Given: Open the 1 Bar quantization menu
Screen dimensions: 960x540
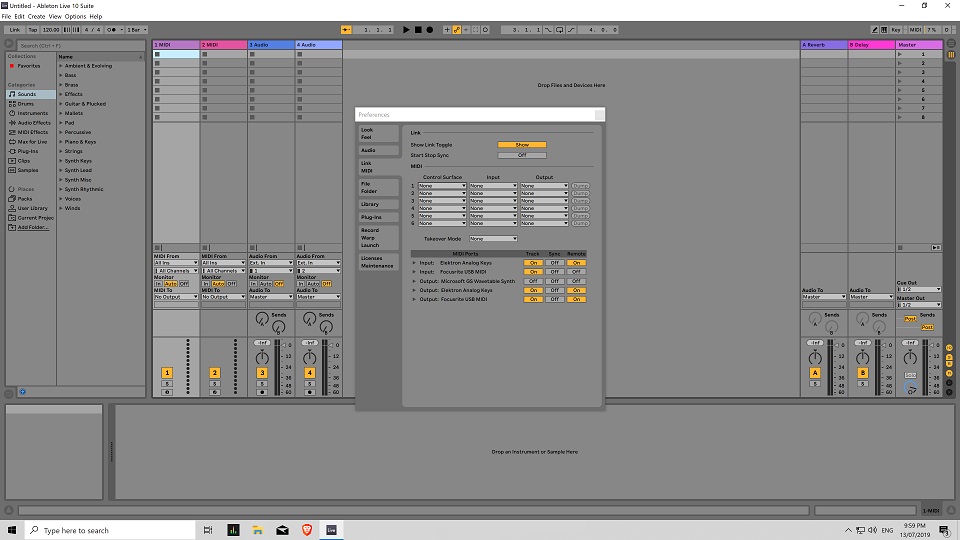Looking at the screenshot, I should coord(137,29).
